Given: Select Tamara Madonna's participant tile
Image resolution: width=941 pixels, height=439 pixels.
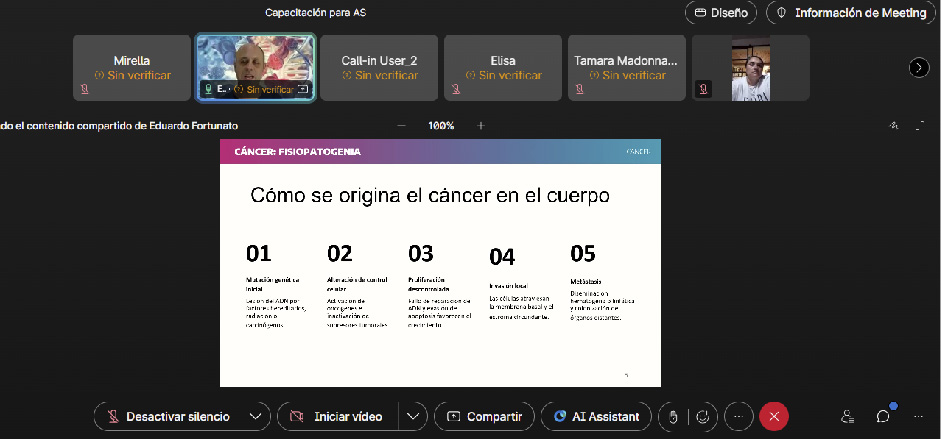Looking at the screenshot, I should (x=626, y=67).
